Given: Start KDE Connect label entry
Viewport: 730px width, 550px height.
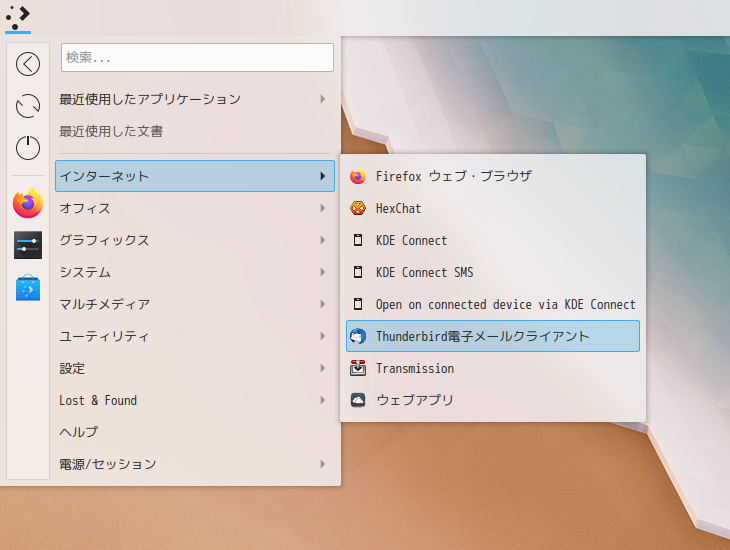Looking at the screenshot, I should tap(411, 240).
